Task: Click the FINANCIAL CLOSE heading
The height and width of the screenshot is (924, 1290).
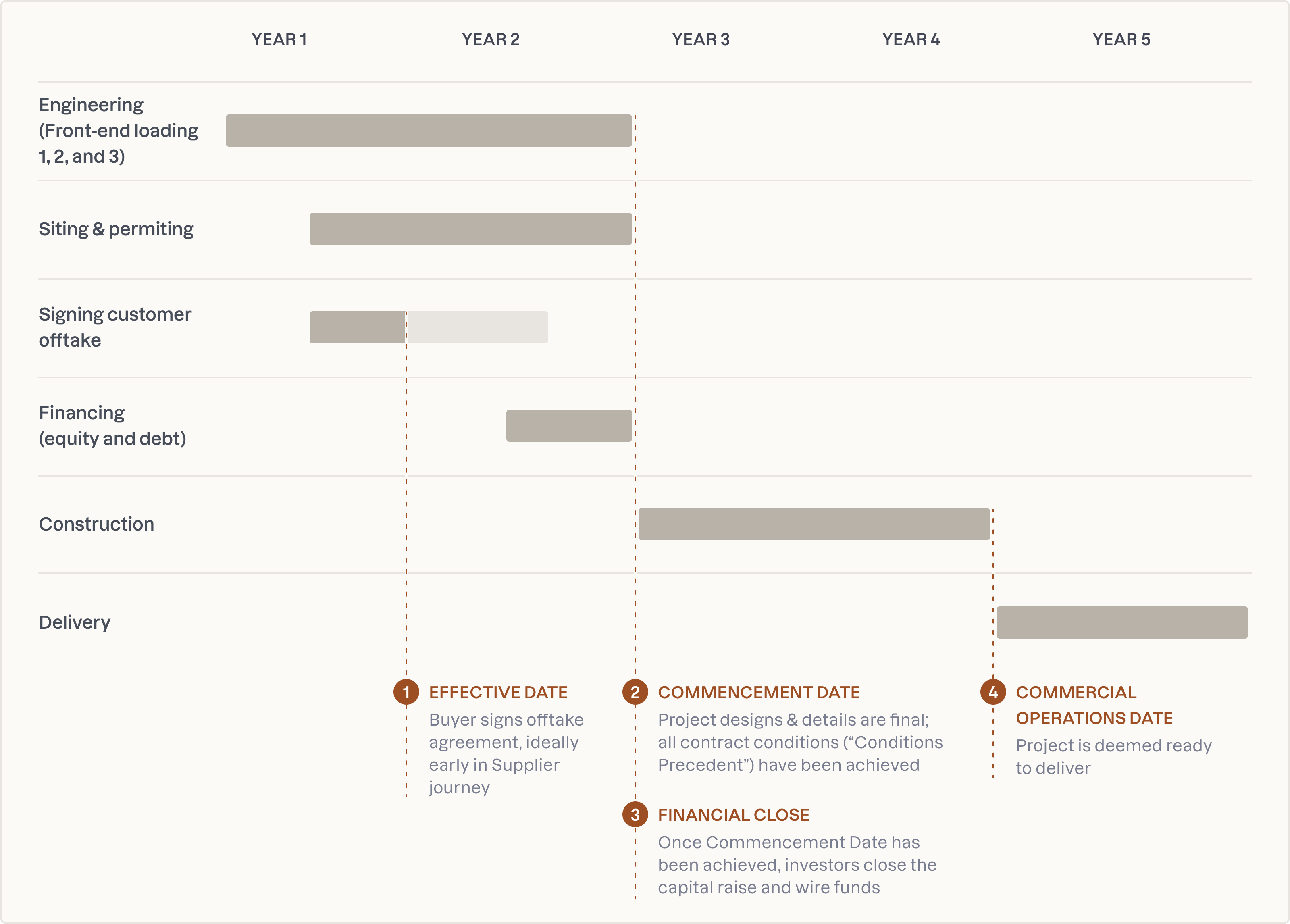Action: (733, 815)
